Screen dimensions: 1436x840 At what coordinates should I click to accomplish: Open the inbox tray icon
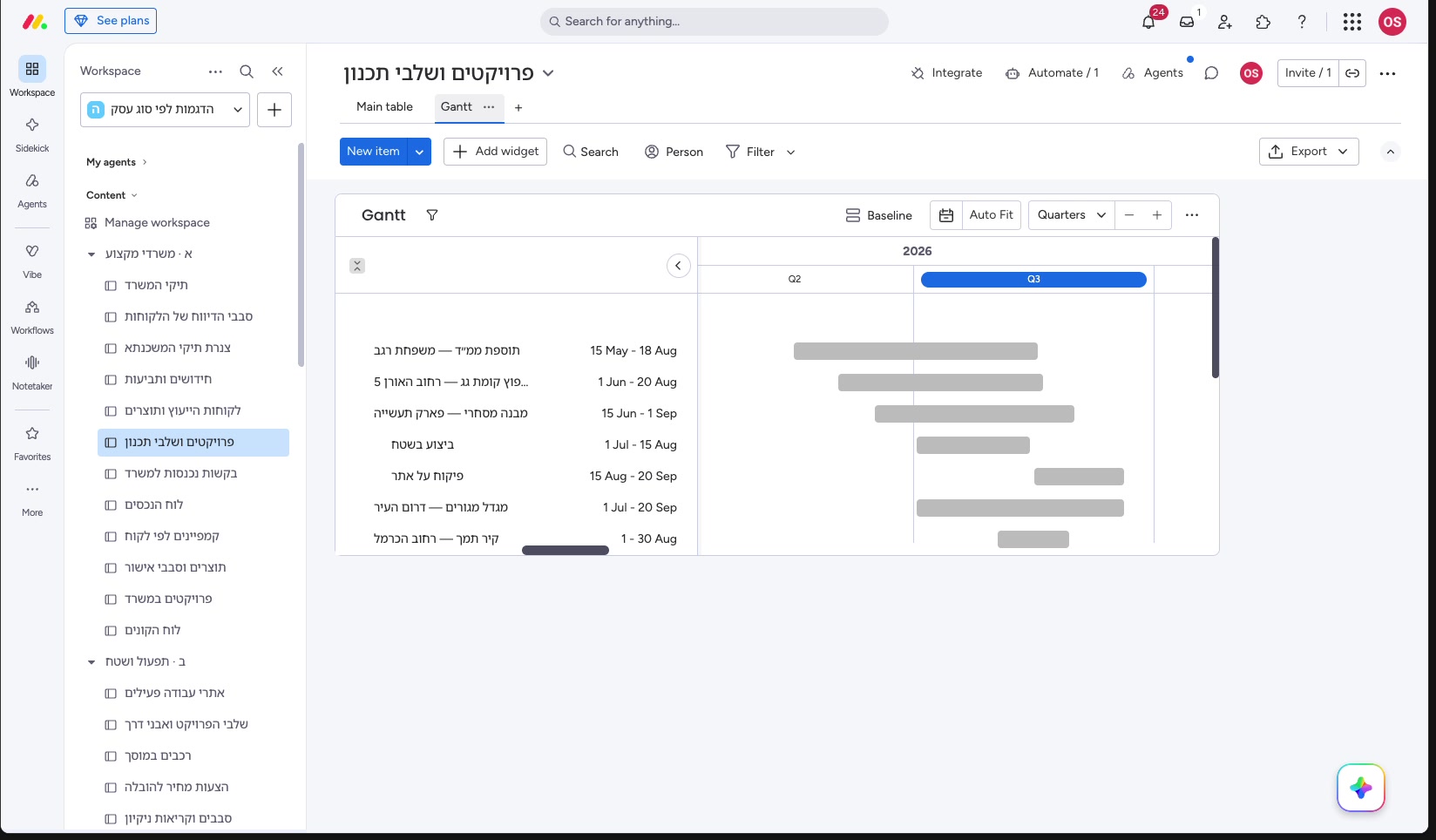[x=1187, y=22]
